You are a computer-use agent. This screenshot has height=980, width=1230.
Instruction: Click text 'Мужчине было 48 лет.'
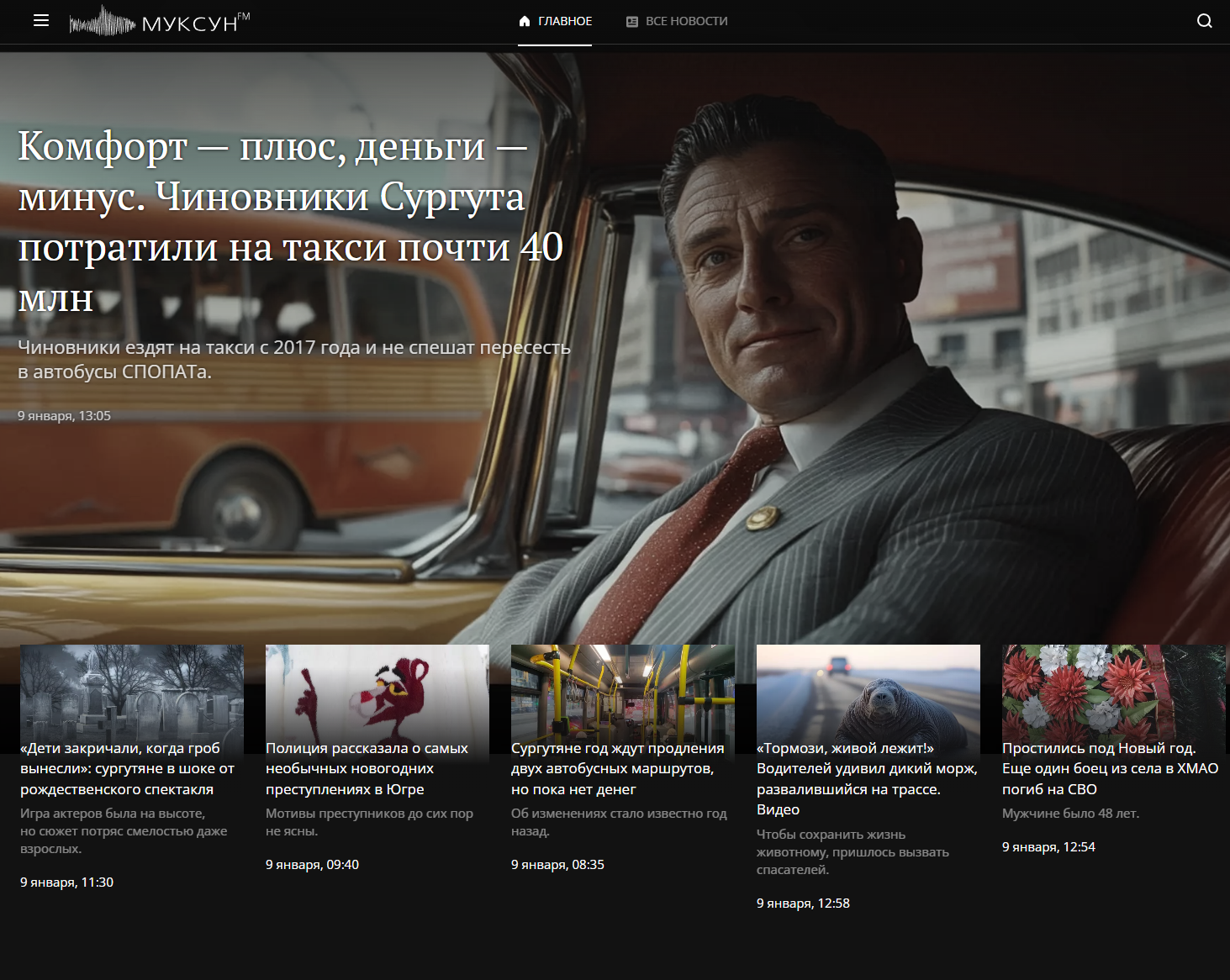pos(1070,814)
